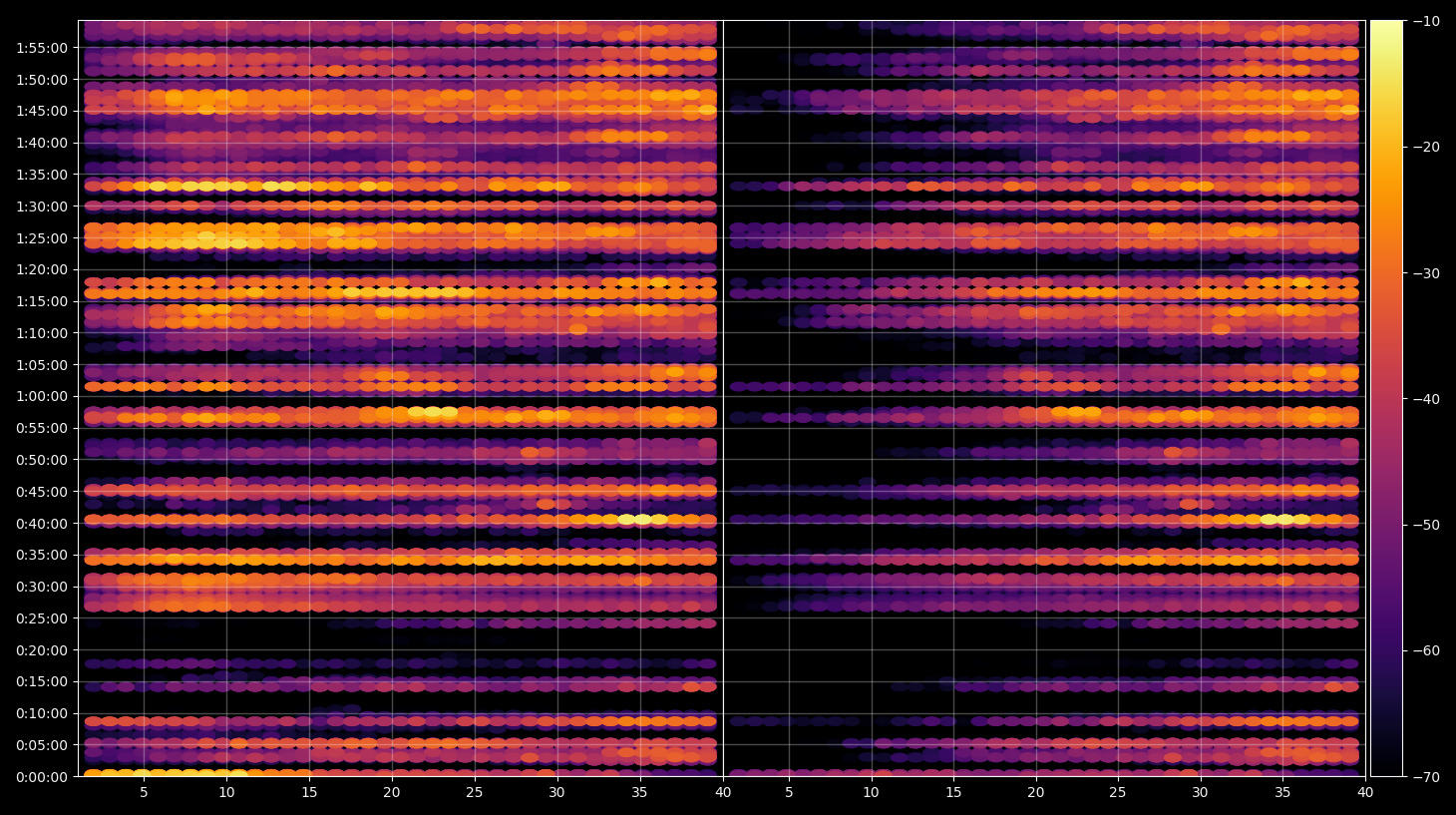The image size is (1456, 815).
Task: Select the 0:10:00 time label
Action: (42, 713)
